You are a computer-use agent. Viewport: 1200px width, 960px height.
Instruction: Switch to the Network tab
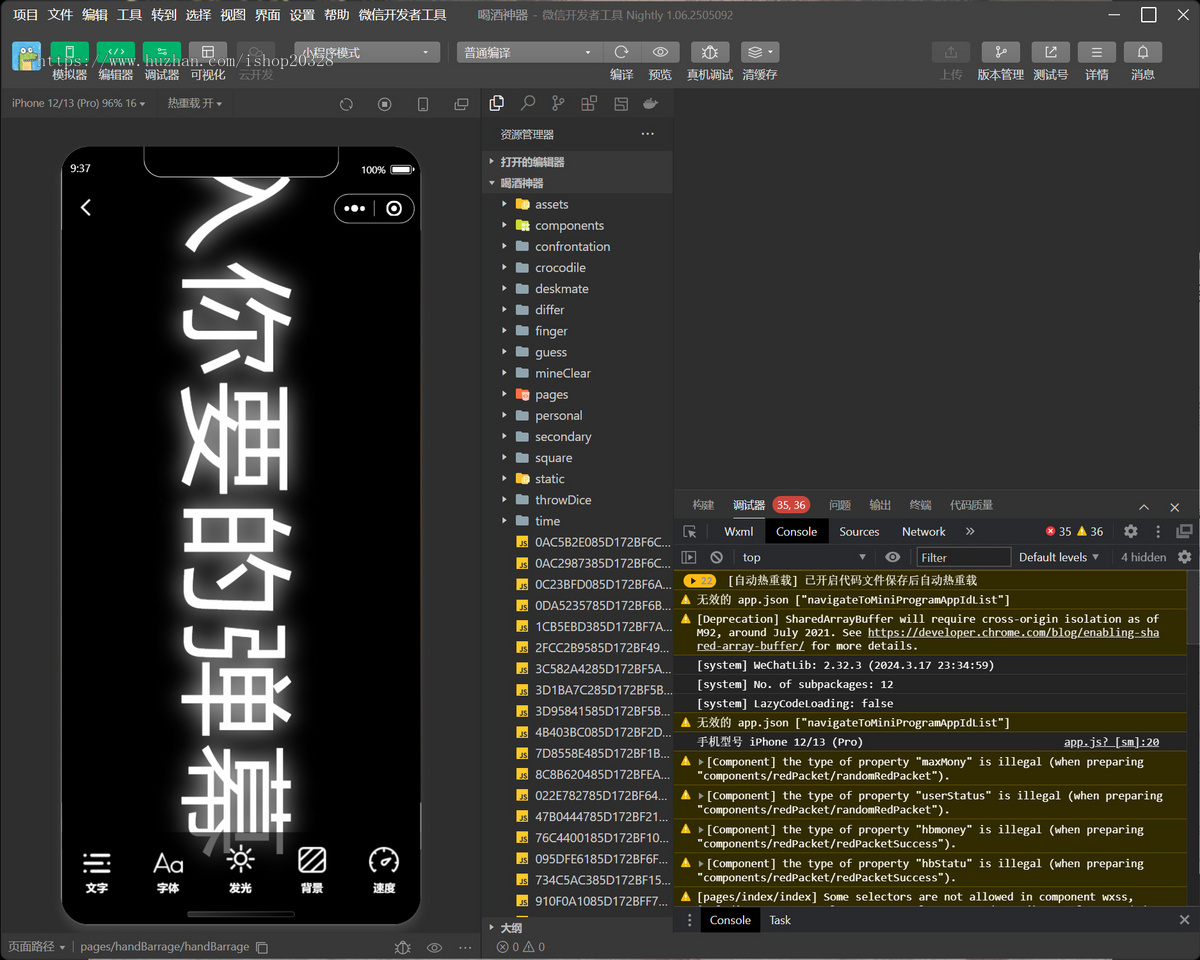coord(923,532)
